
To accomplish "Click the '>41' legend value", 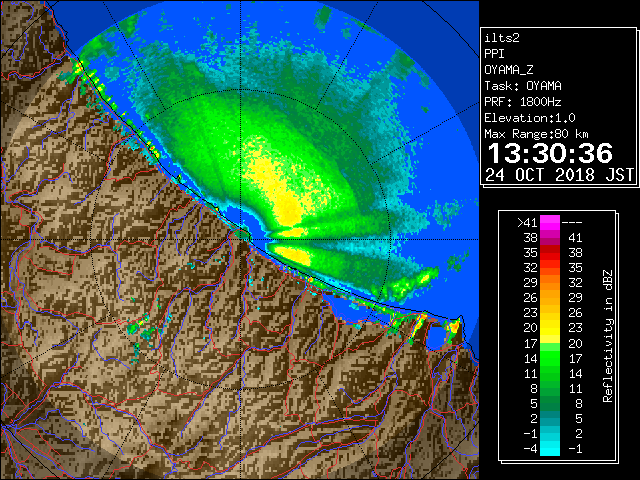I will 527,223.
